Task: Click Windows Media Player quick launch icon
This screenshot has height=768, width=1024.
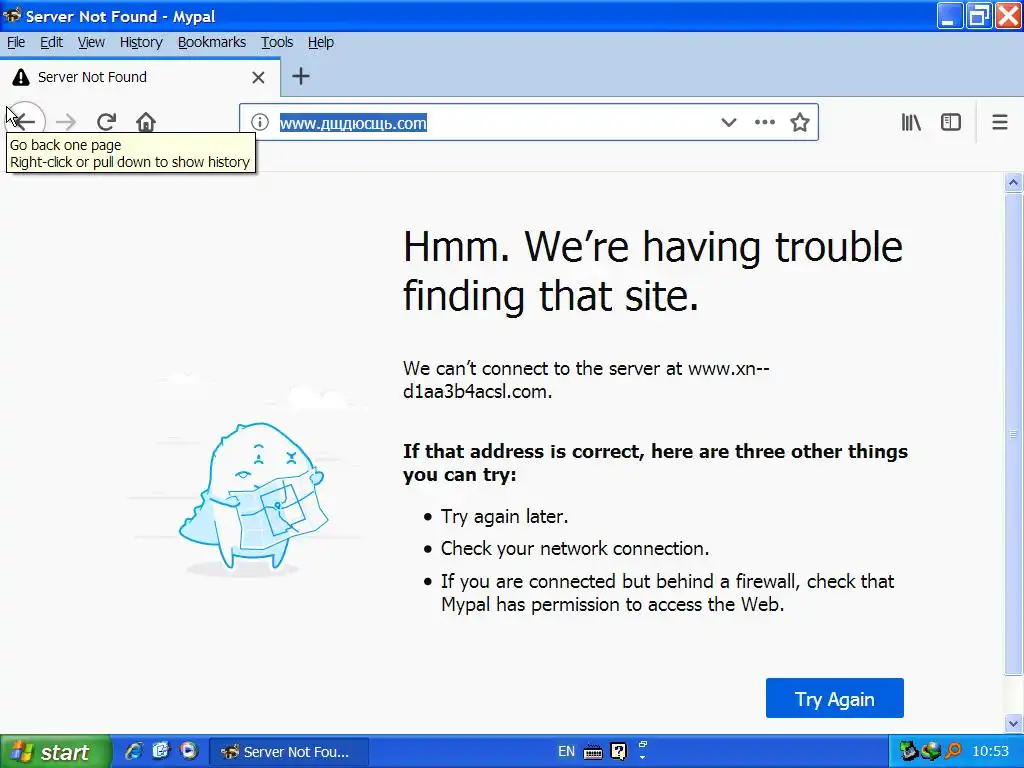Action: (x=189, y=751)
